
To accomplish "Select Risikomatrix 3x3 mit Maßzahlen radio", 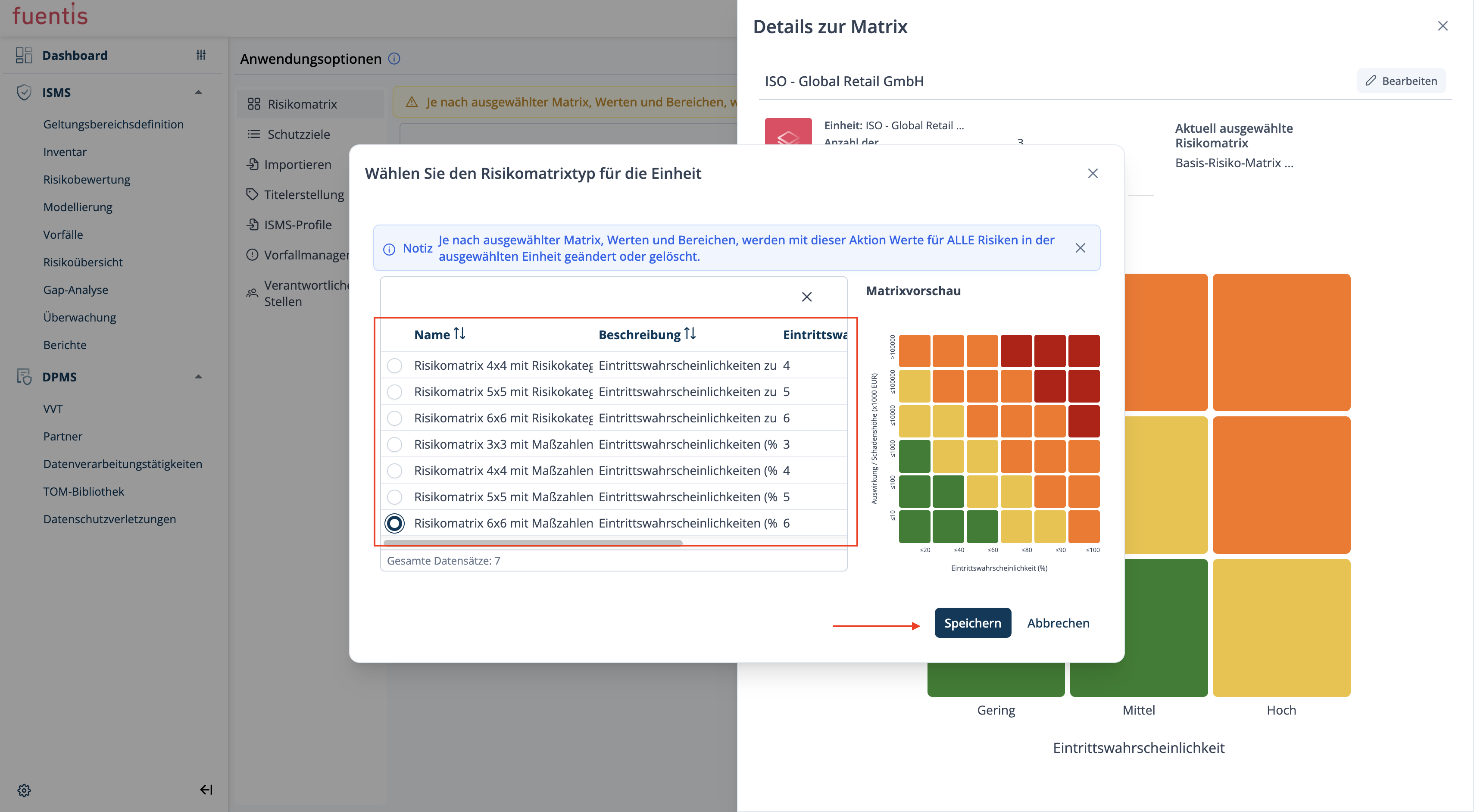I will point(394,445).
